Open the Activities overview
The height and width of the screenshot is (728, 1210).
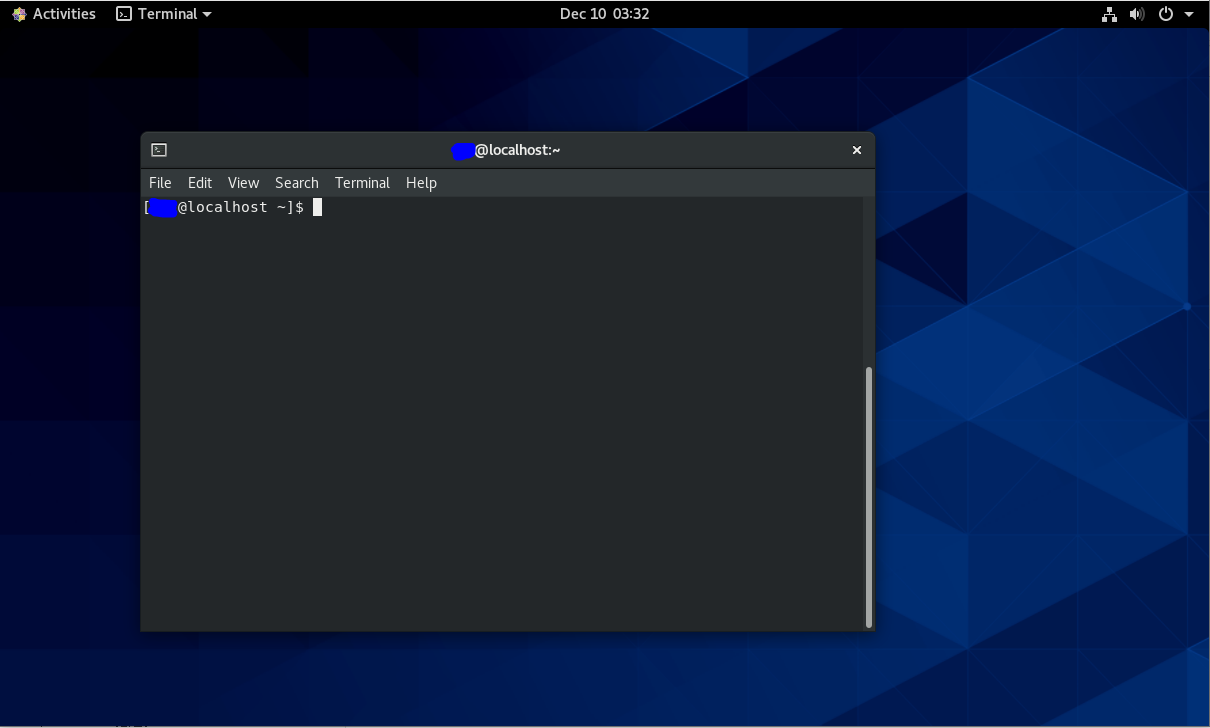[x=54, y=14]
